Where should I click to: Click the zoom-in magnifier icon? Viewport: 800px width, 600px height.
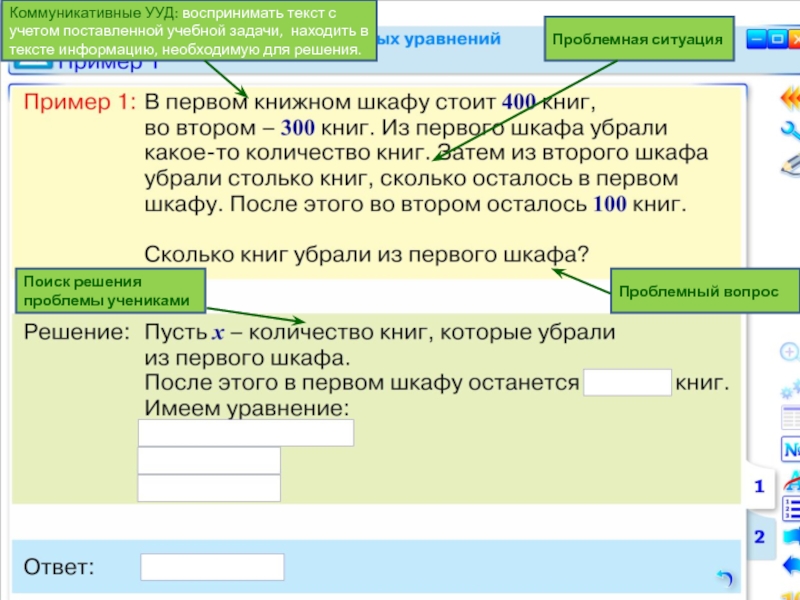point(790,352)
